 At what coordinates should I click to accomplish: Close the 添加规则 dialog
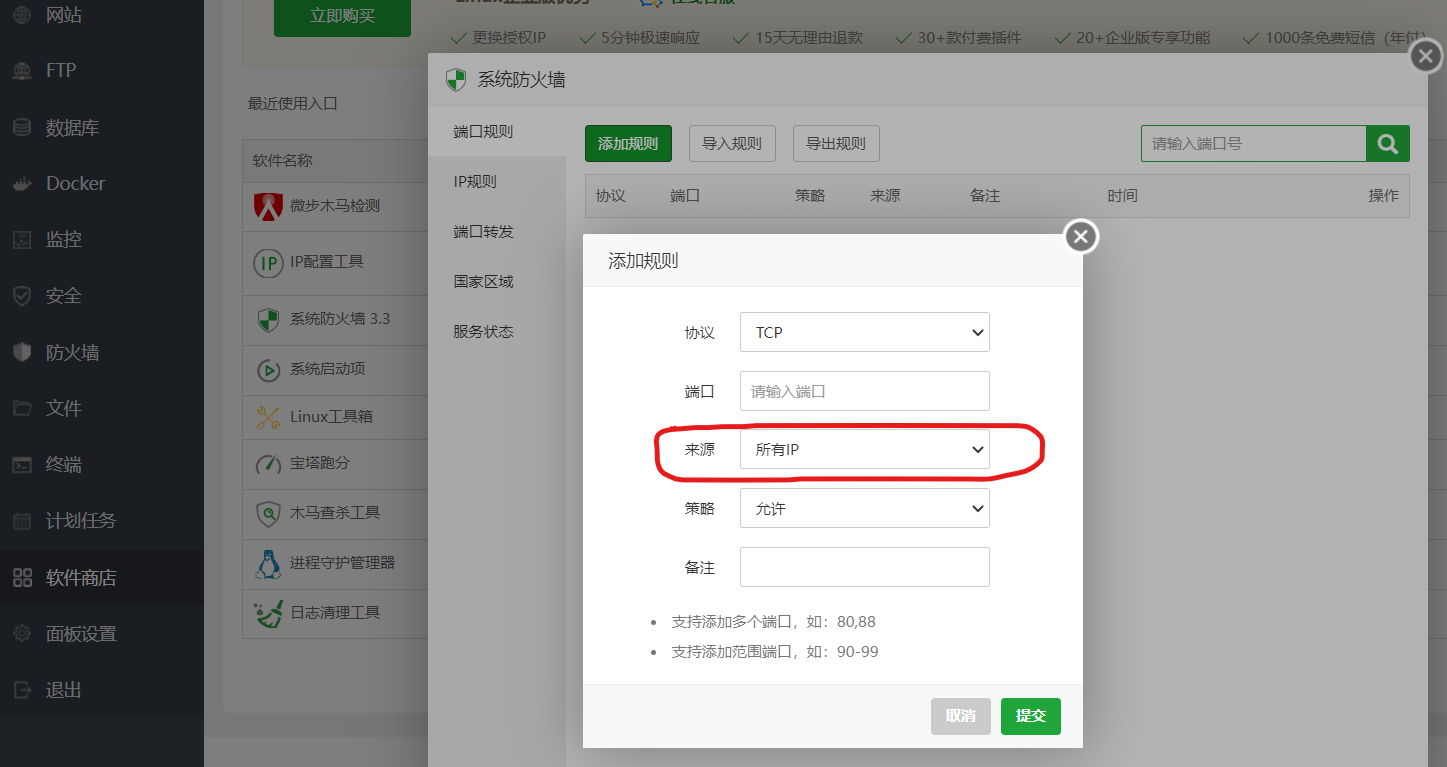[1080, 237]
